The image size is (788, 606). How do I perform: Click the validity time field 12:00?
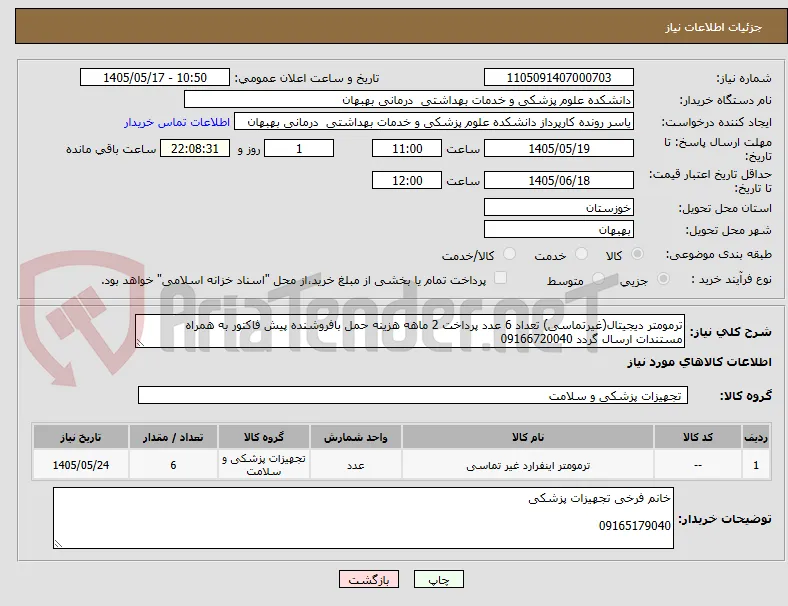click(x=407, y=180)
